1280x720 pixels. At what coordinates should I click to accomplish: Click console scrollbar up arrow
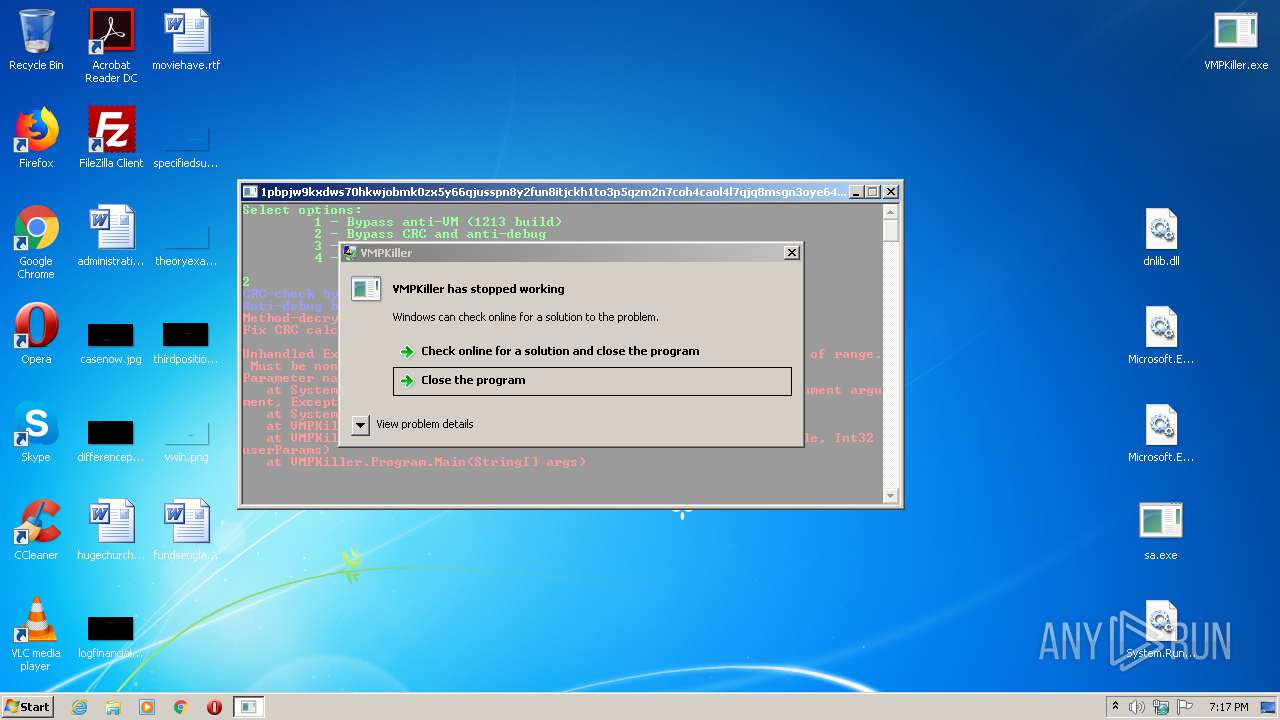pyautogui.click(x=891, y=211)
